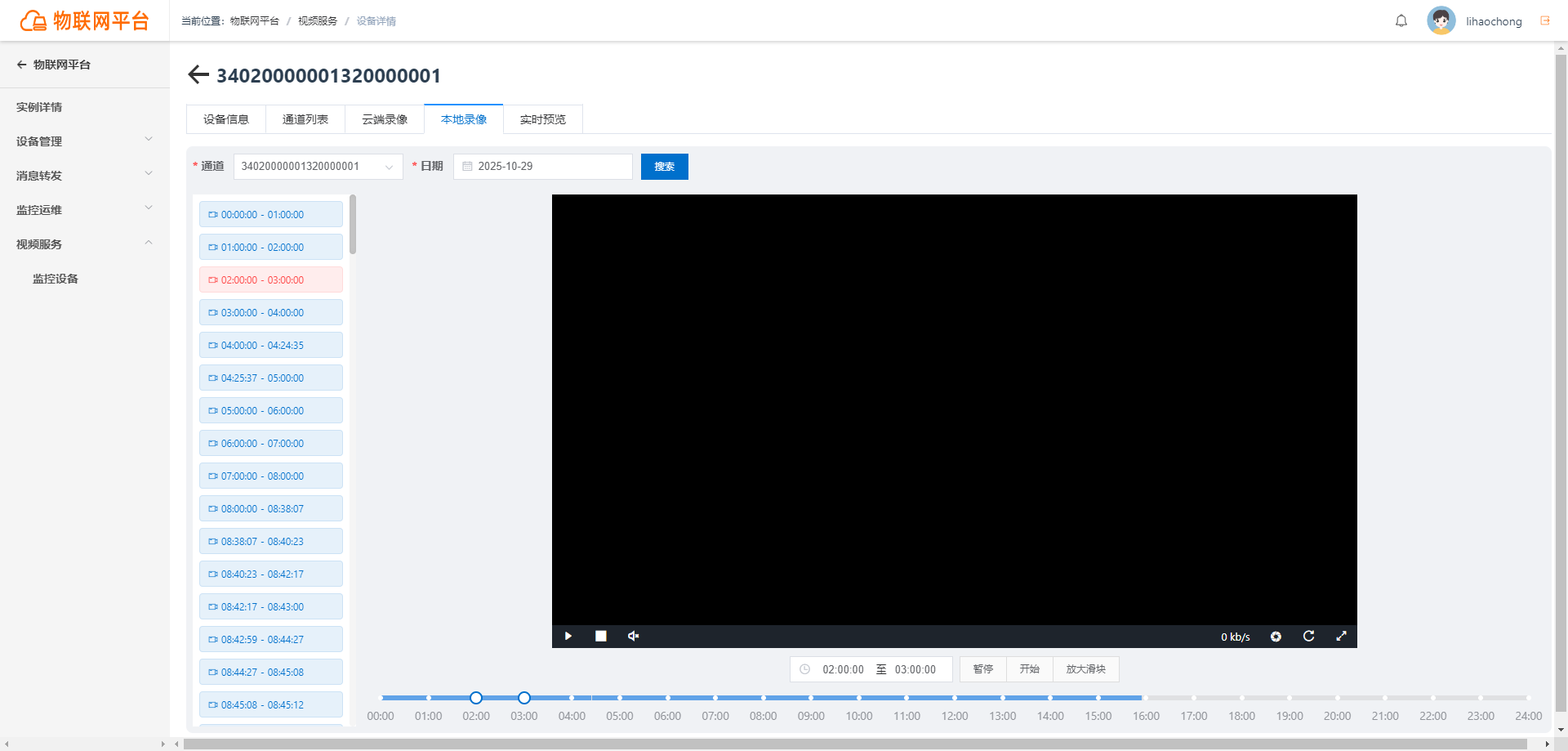This screenshot has width=1568, height=751.
Task: Mute the video with the speaker icon
Action: pyautogui.click(x=633, y=637)
